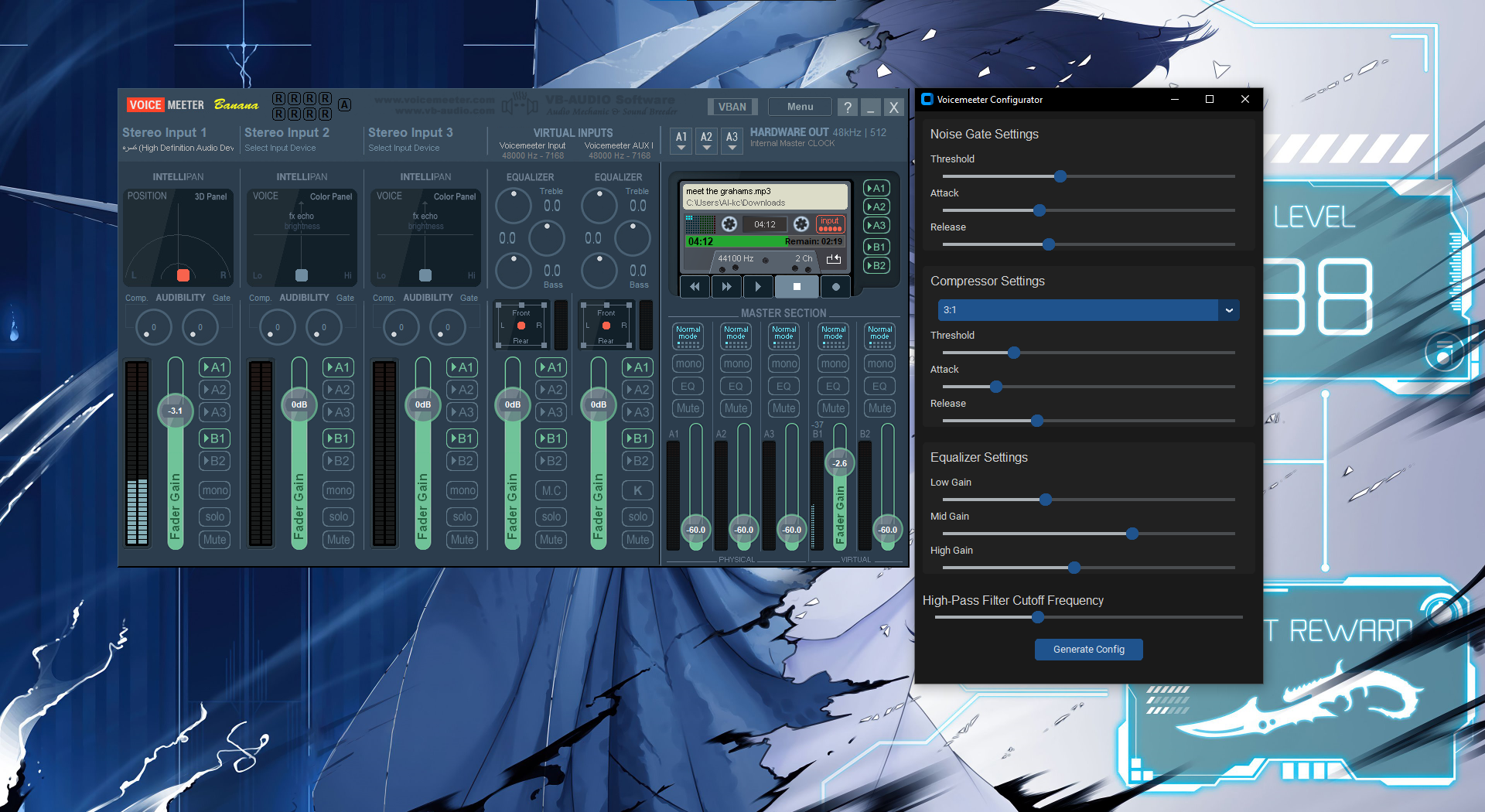1485x812 pixels.
Task: Click Voicemeeter Input front/rear surround pan box
Action: point(521,326)
